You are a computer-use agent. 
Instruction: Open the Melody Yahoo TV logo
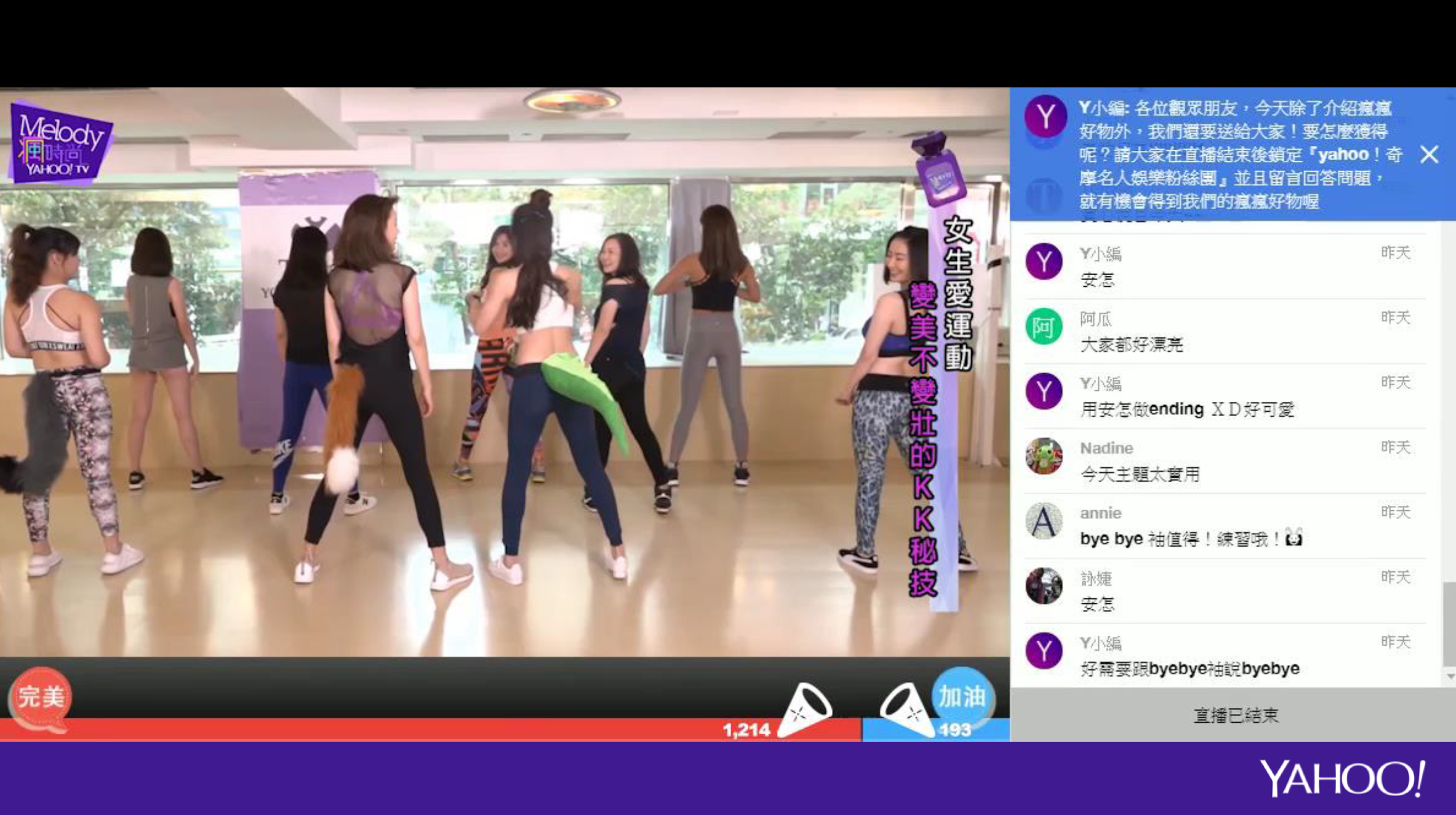click(x=60, y=145)
